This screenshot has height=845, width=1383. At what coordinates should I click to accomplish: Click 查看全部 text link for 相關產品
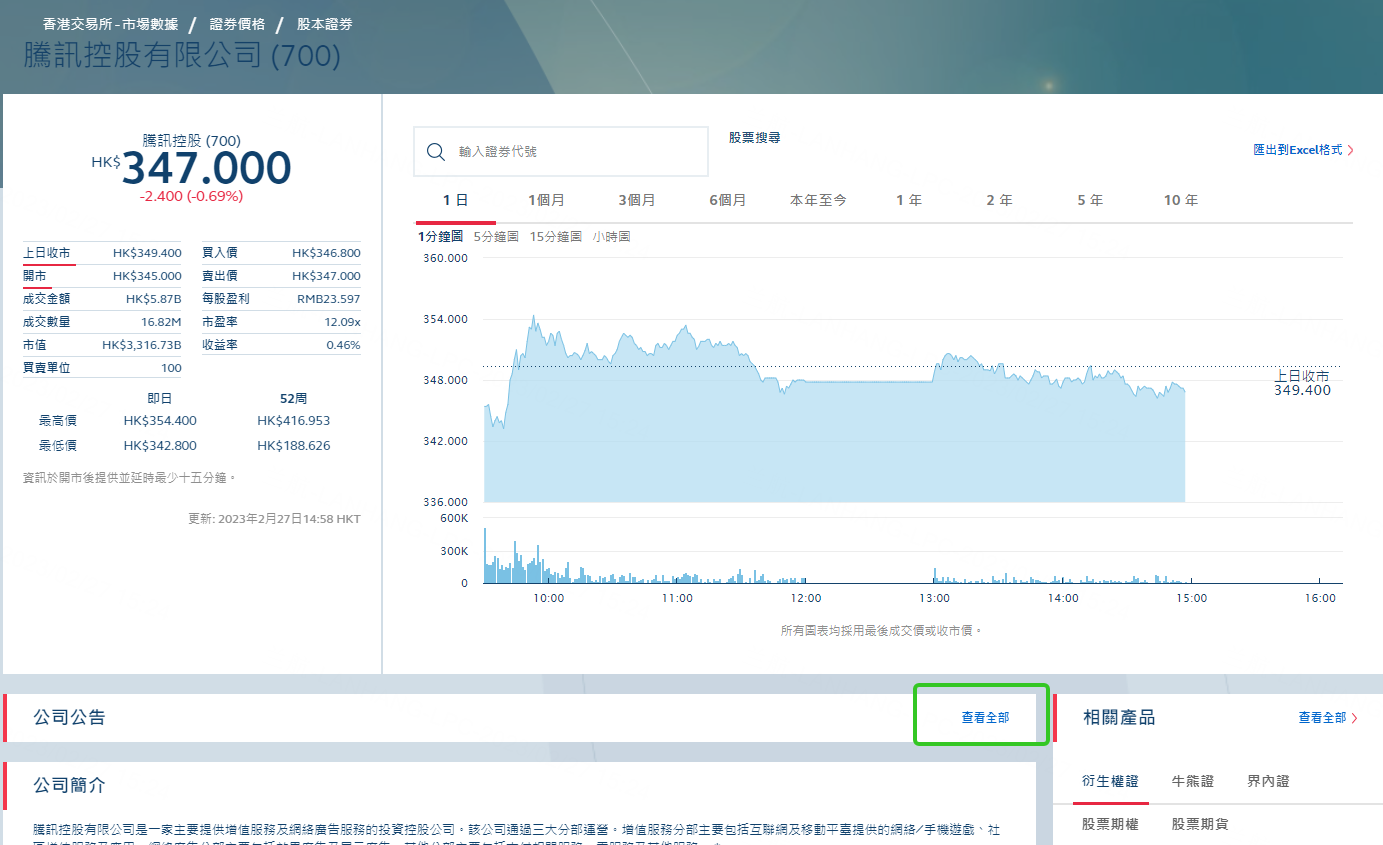pos(1322,718)
